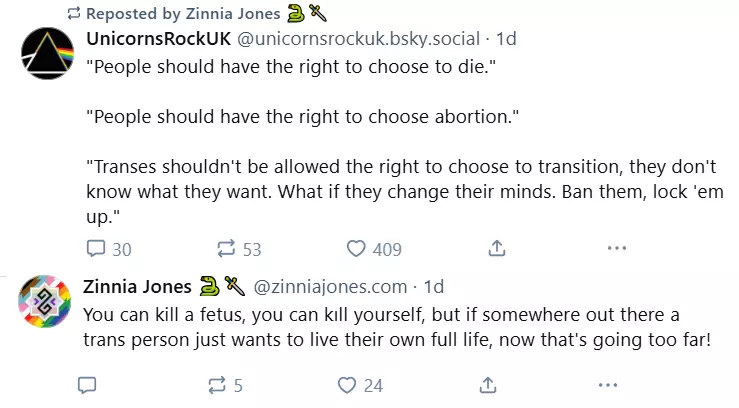Visit the @zinniajones.com handle
Image resolution: width=739 pixels, height=408 pixels.
330,287
